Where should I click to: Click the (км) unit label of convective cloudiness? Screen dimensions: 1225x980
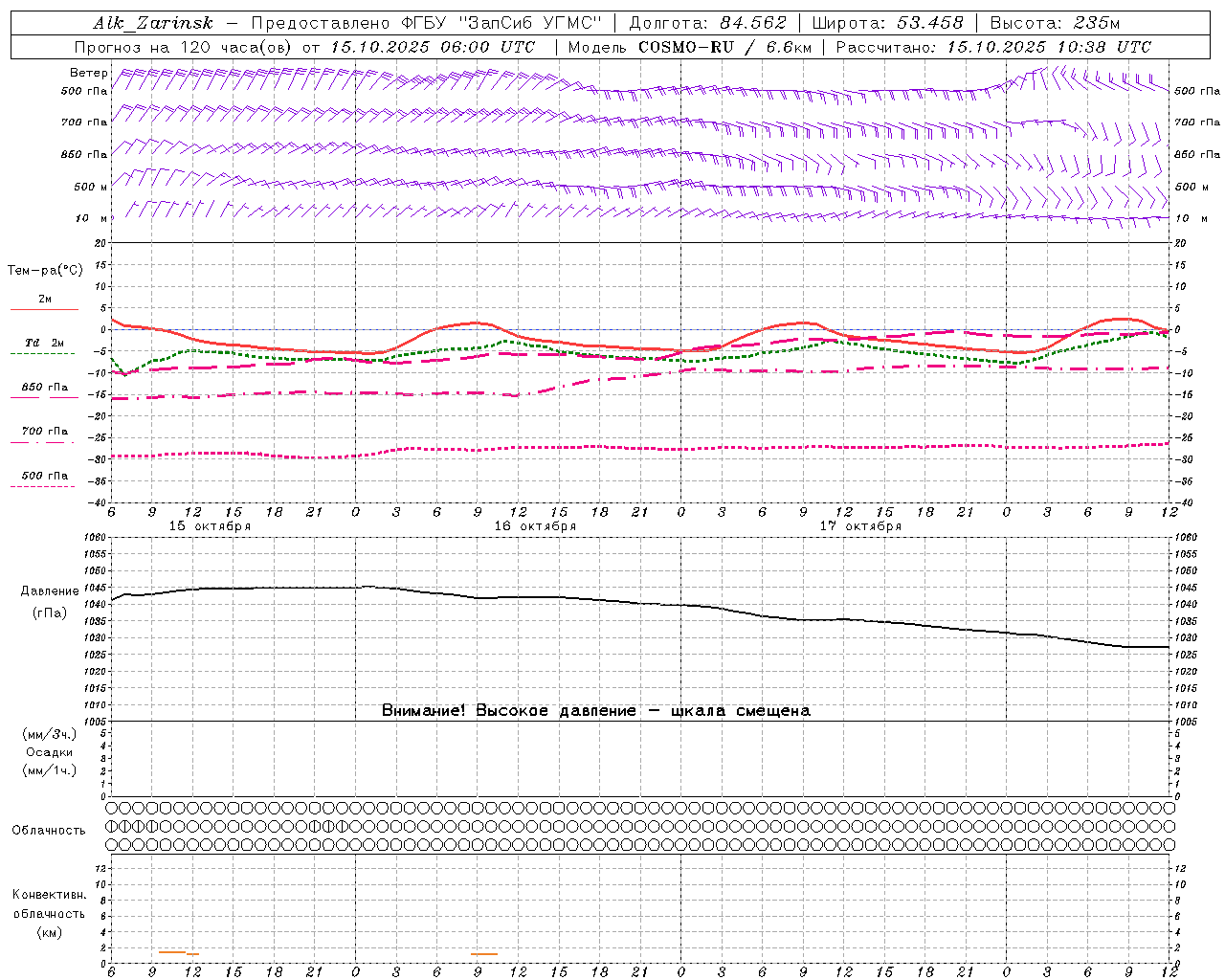[49, 932]
